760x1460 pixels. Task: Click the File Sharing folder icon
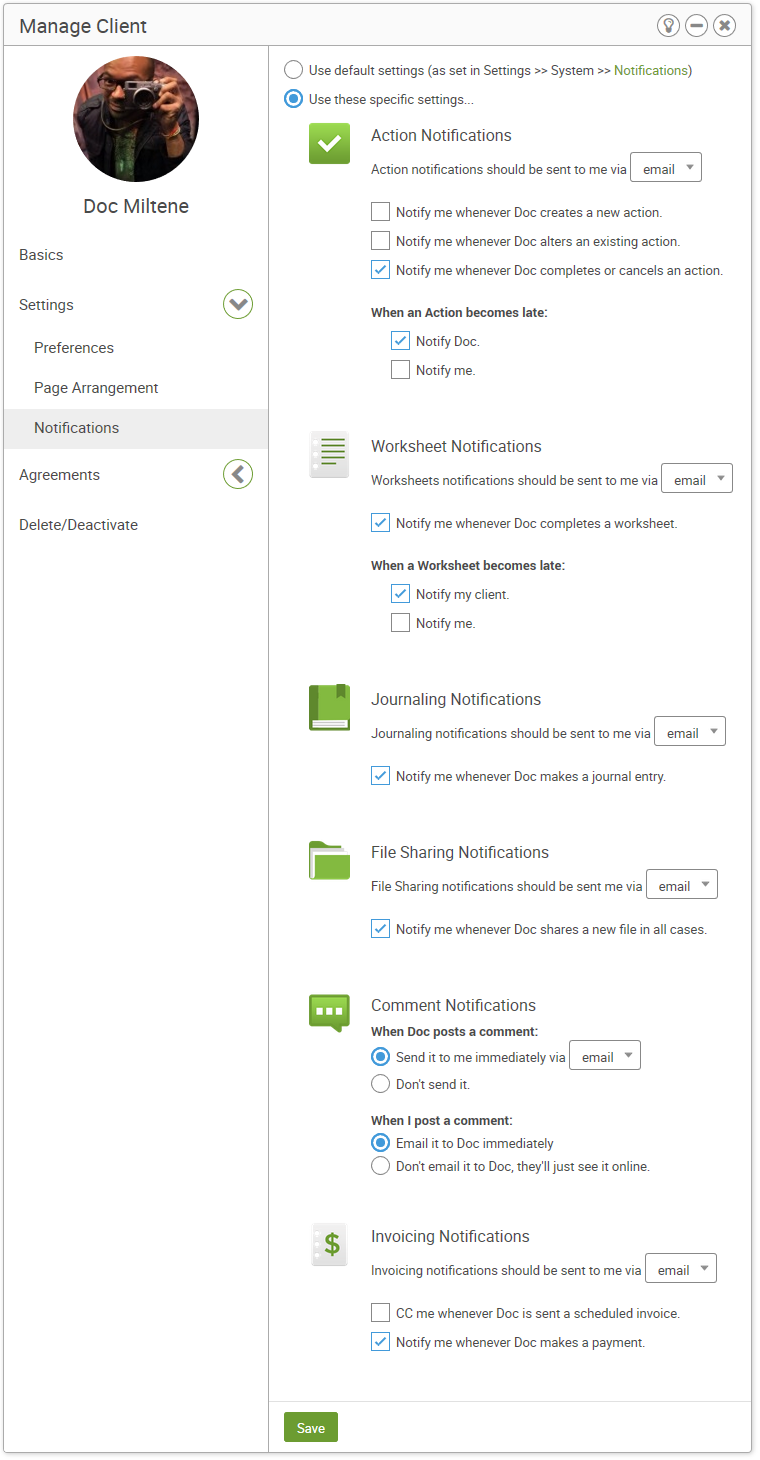329,860
